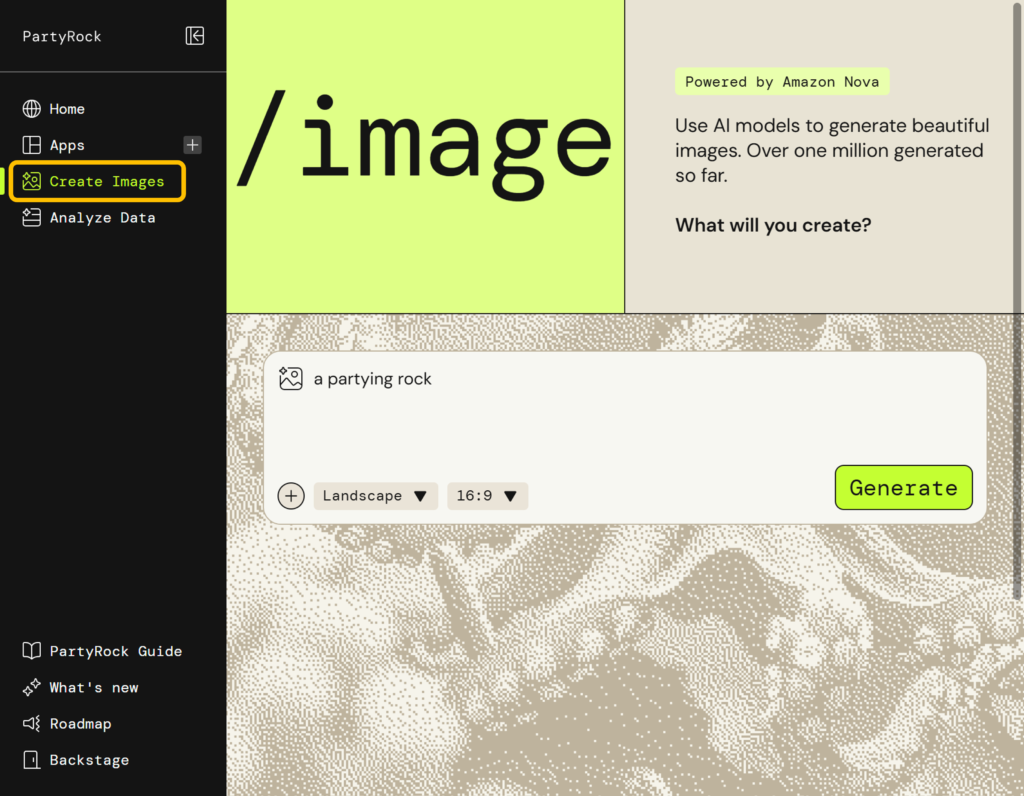
Task: Click the plus icon next to Apps
Action: pyautogui.click(x=191, y=144)
